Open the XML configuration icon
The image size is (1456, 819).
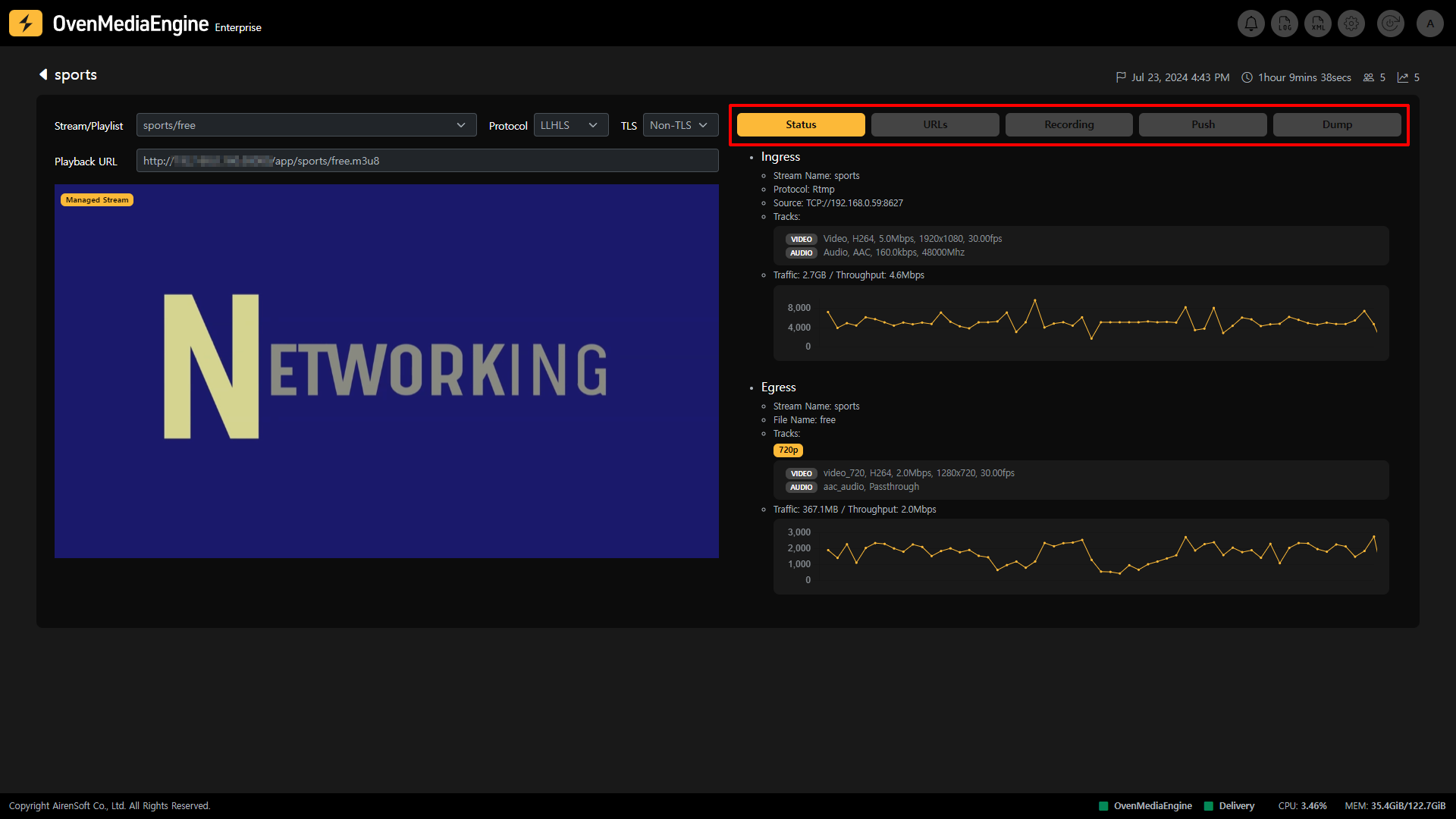pos(1318,24)
